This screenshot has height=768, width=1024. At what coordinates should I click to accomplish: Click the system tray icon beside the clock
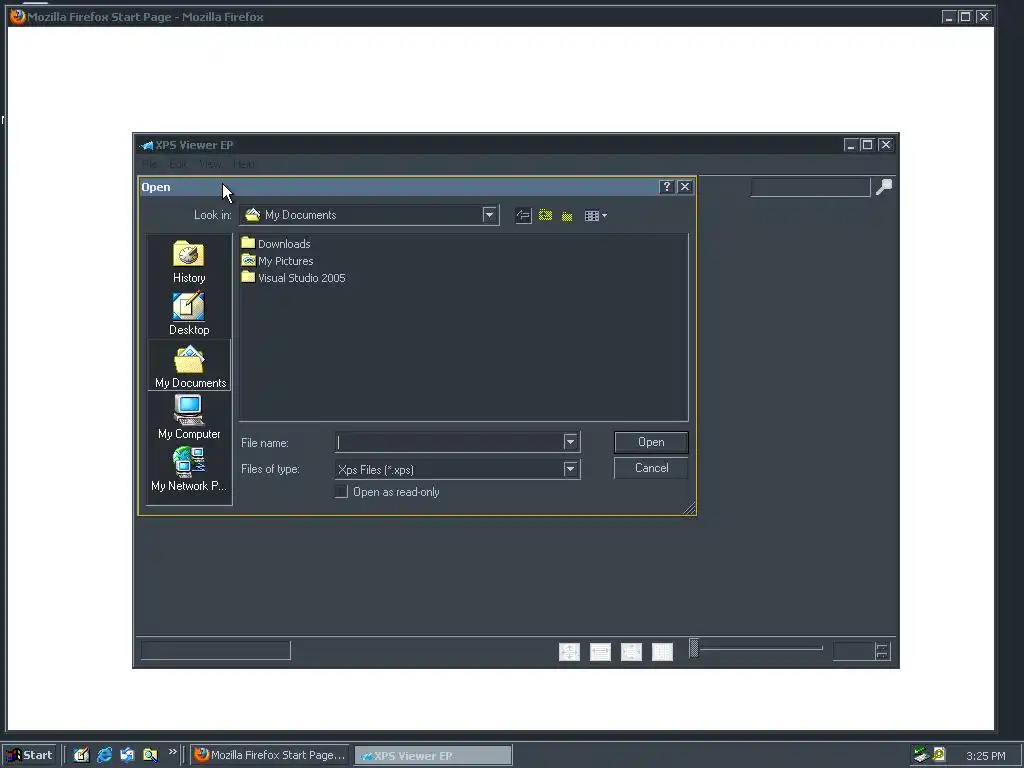[938, 755]
